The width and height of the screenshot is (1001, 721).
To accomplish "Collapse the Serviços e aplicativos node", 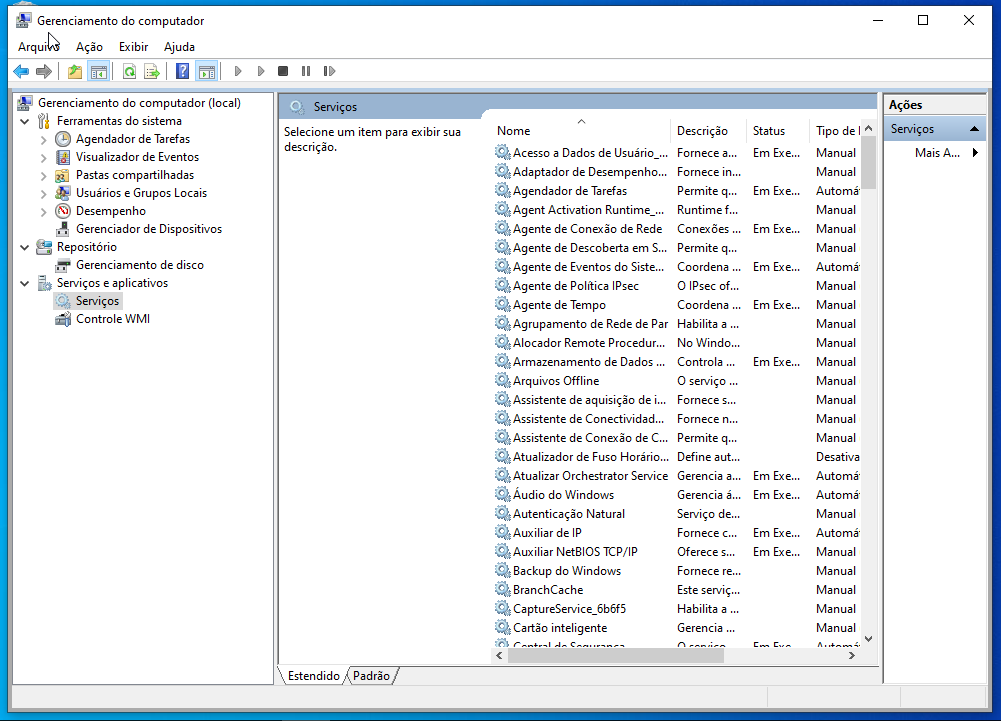I will click(x=25, y=283).
